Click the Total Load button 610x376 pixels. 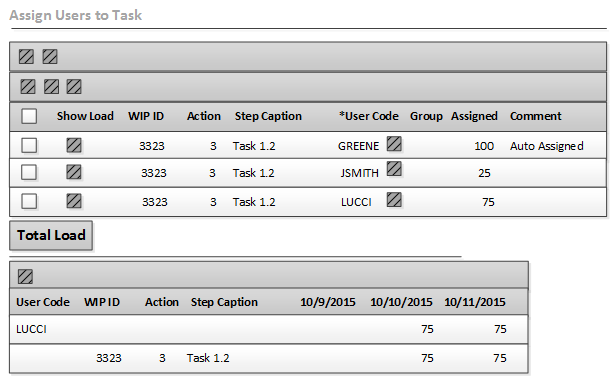[51, 235]
